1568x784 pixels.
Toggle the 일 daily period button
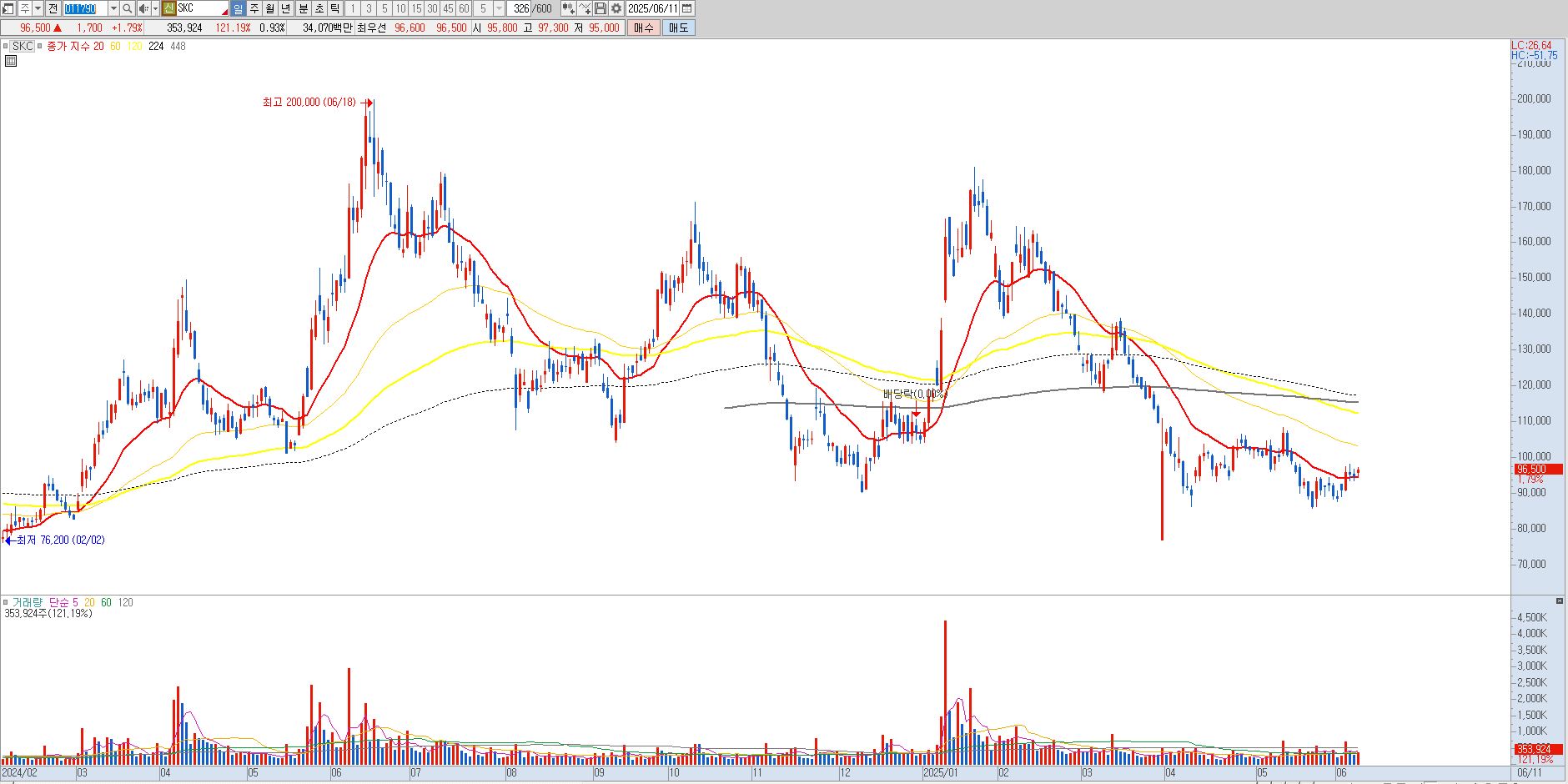(238, 8)
